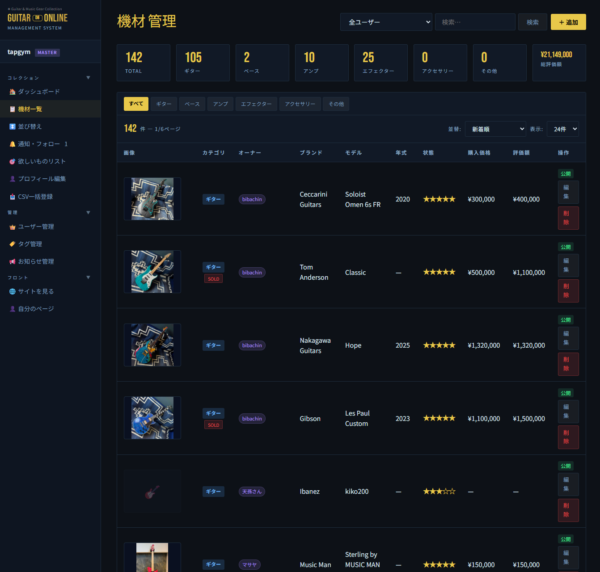600x572 pixels.
Task: Switch to the エフェクター category tab
Action: click(x=256, y=104)
